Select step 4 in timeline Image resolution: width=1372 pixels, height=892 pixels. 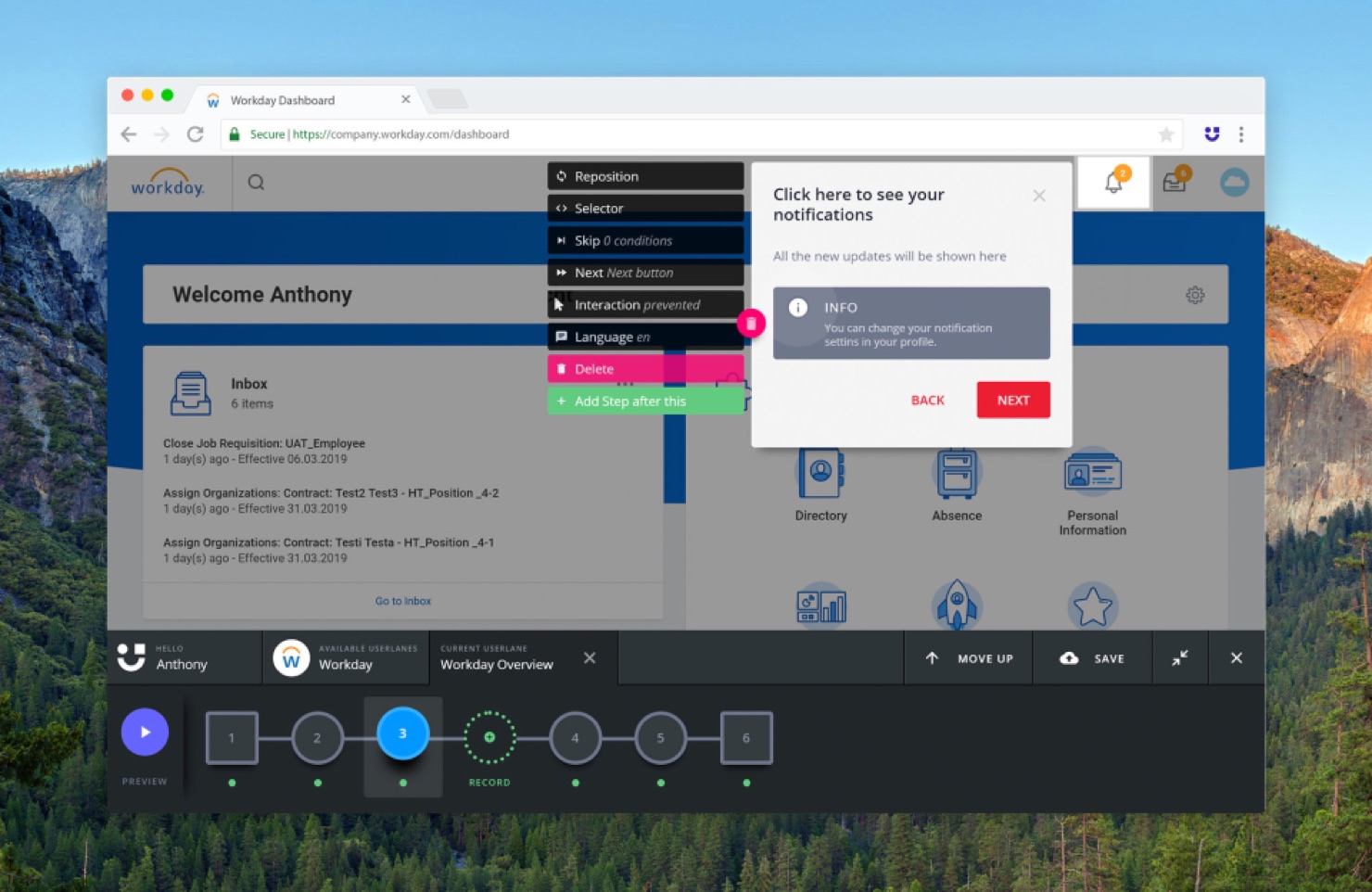point(575,738)
